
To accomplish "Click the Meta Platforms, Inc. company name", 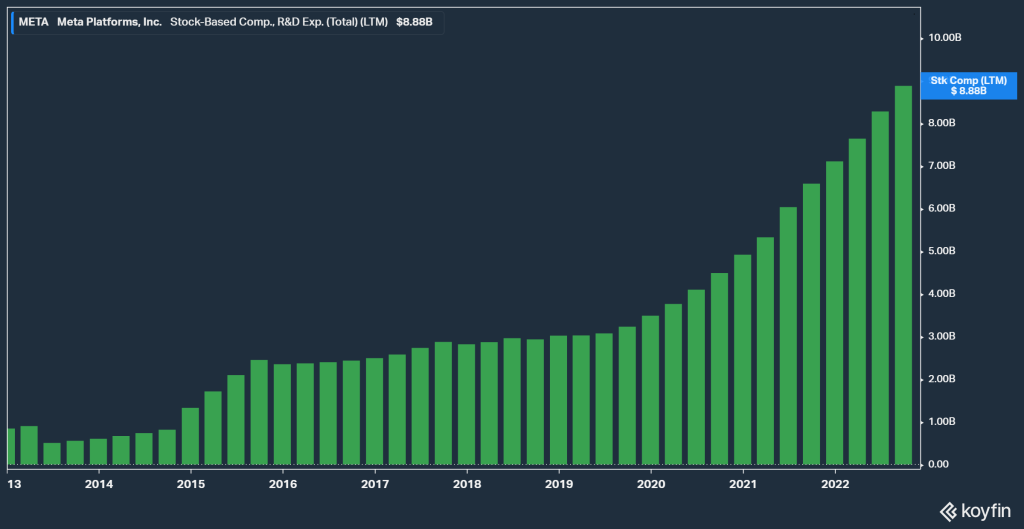I will click(x=110, y=22).
